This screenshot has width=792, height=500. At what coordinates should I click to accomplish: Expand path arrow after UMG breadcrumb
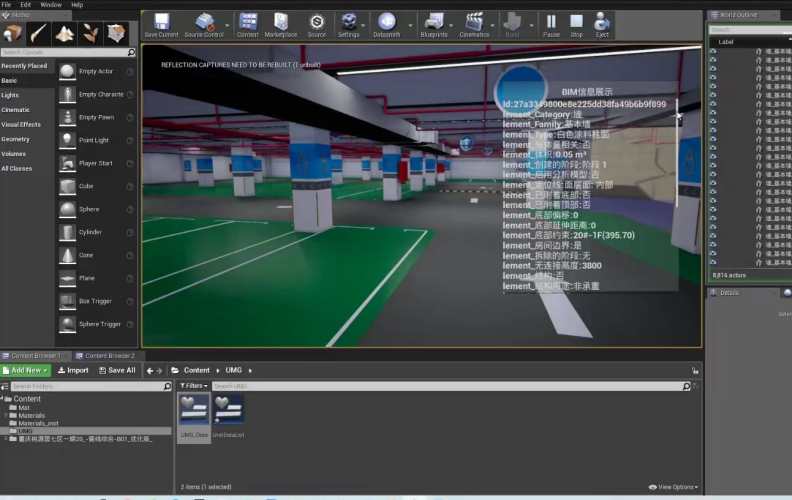[x=250, y=371]
